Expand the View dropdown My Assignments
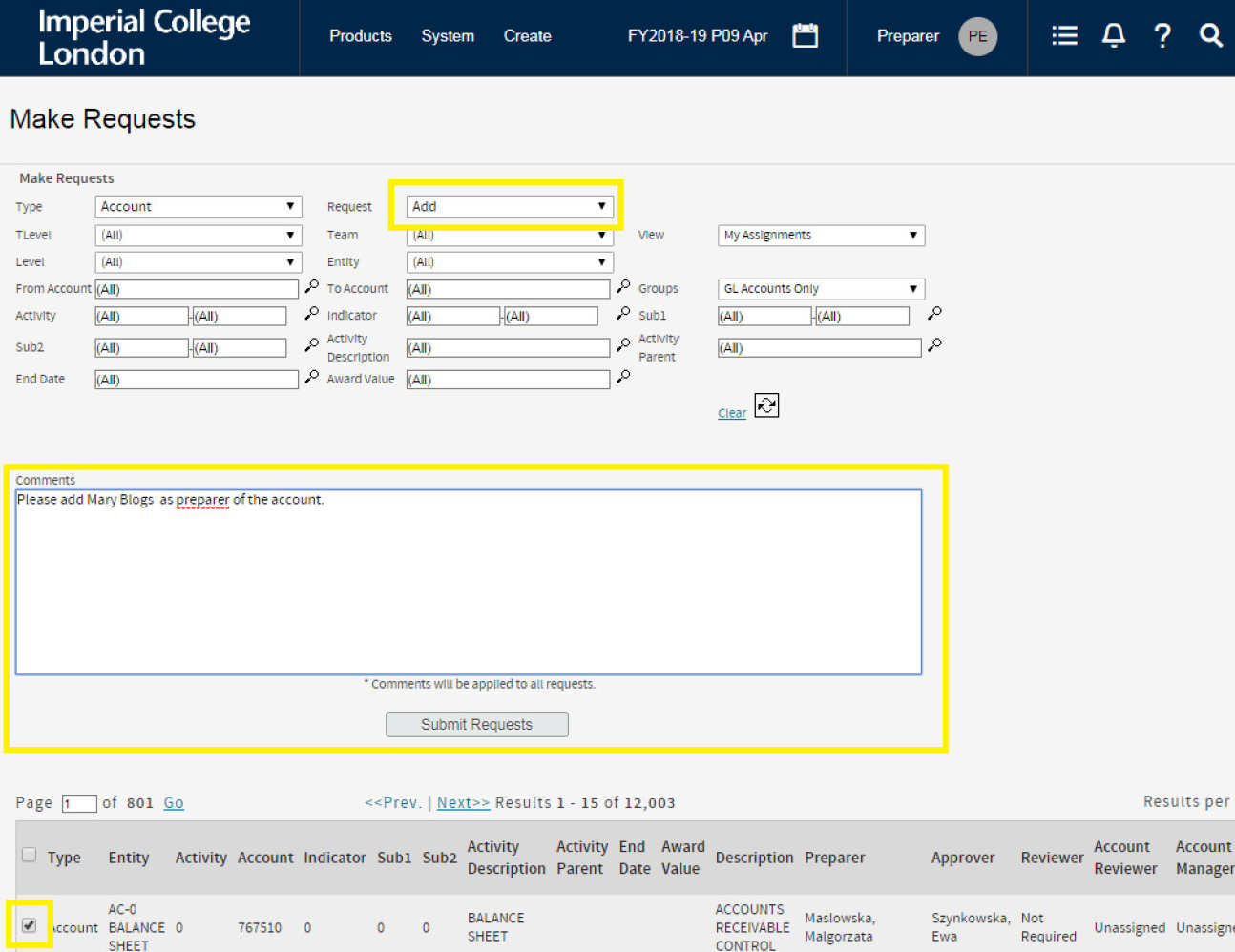Viewport: 1235px width, 952px height. coord(821,236)
